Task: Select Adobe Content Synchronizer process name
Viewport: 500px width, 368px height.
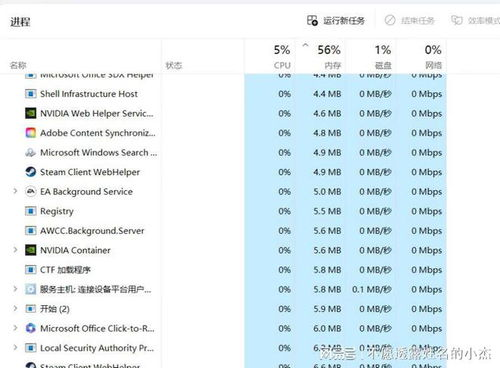Action: coord(98,133)
